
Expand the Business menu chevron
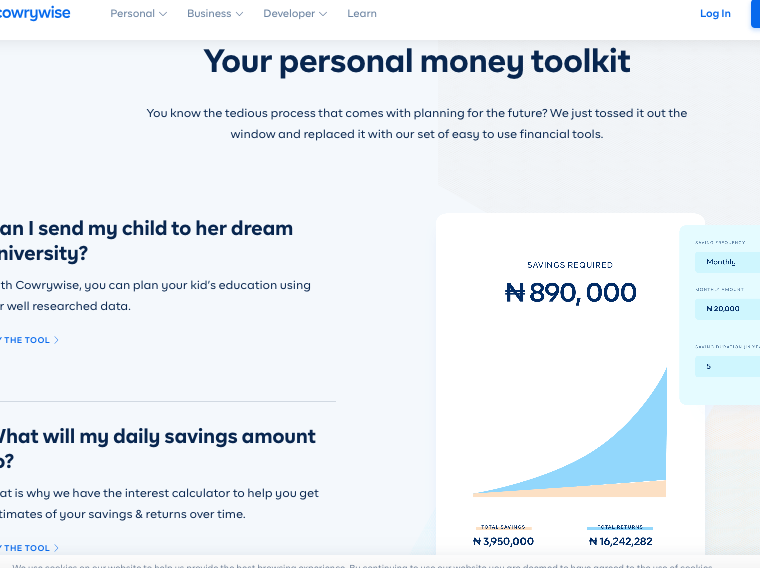click(239, 14)
